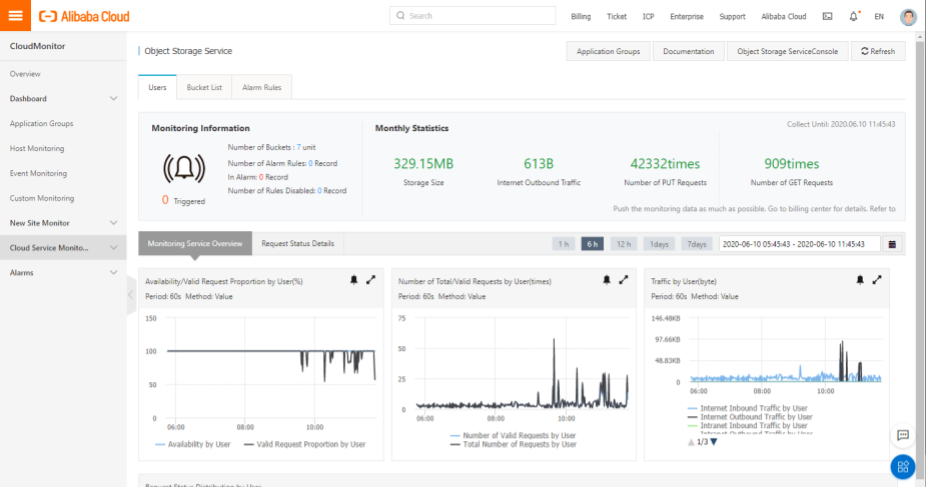Select the 6 h time range
Image resolution: width=931 pixels, height=491 pixels.
[593, 244]
